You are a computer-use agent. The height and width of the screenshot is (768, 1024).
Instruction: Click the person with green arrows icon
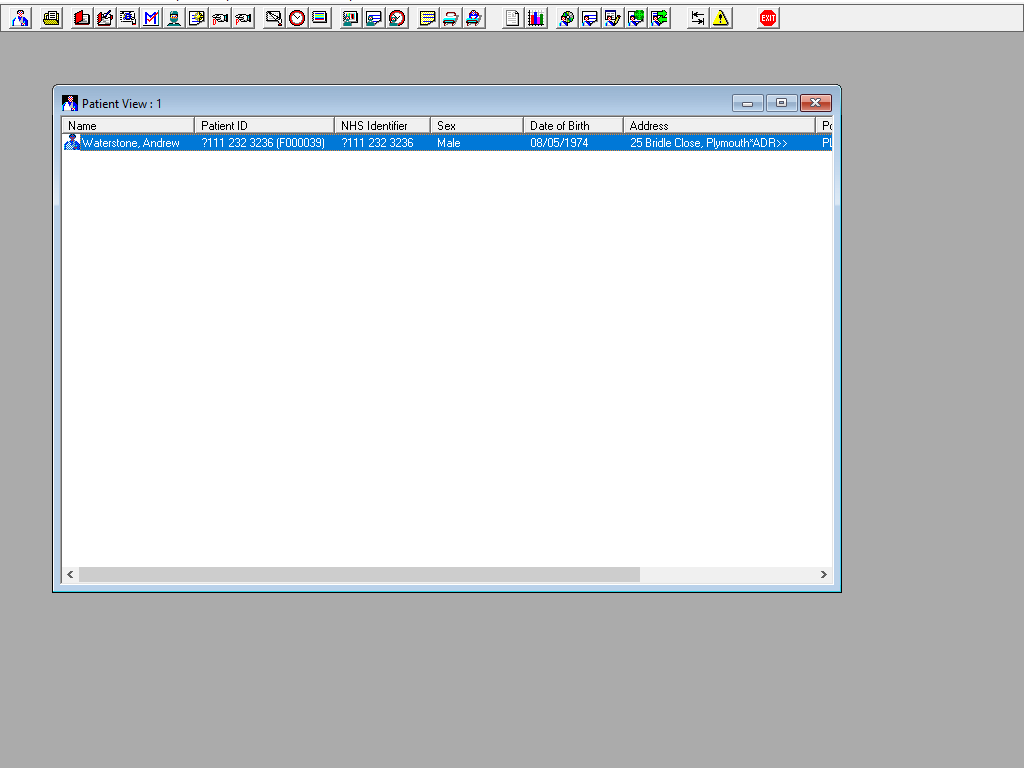[659, 18]
